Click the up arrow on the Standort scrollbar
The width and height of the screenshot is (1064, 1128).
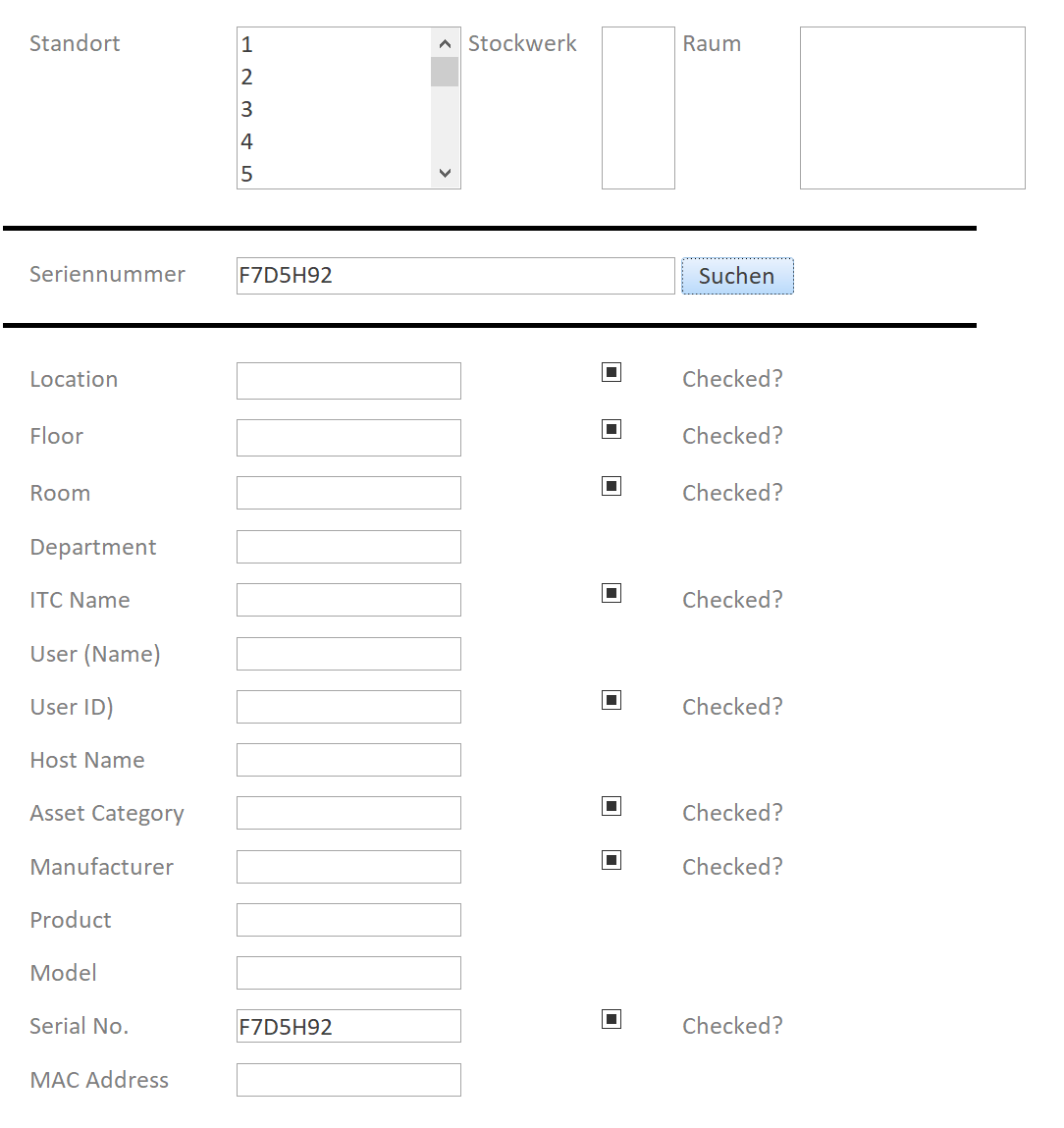coord(445,43)
